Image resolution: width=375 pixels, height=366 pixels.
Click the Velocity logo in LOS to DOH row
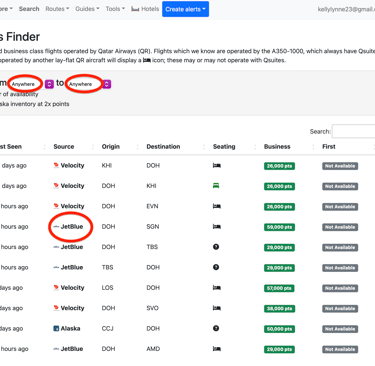(x=56, y=288)
